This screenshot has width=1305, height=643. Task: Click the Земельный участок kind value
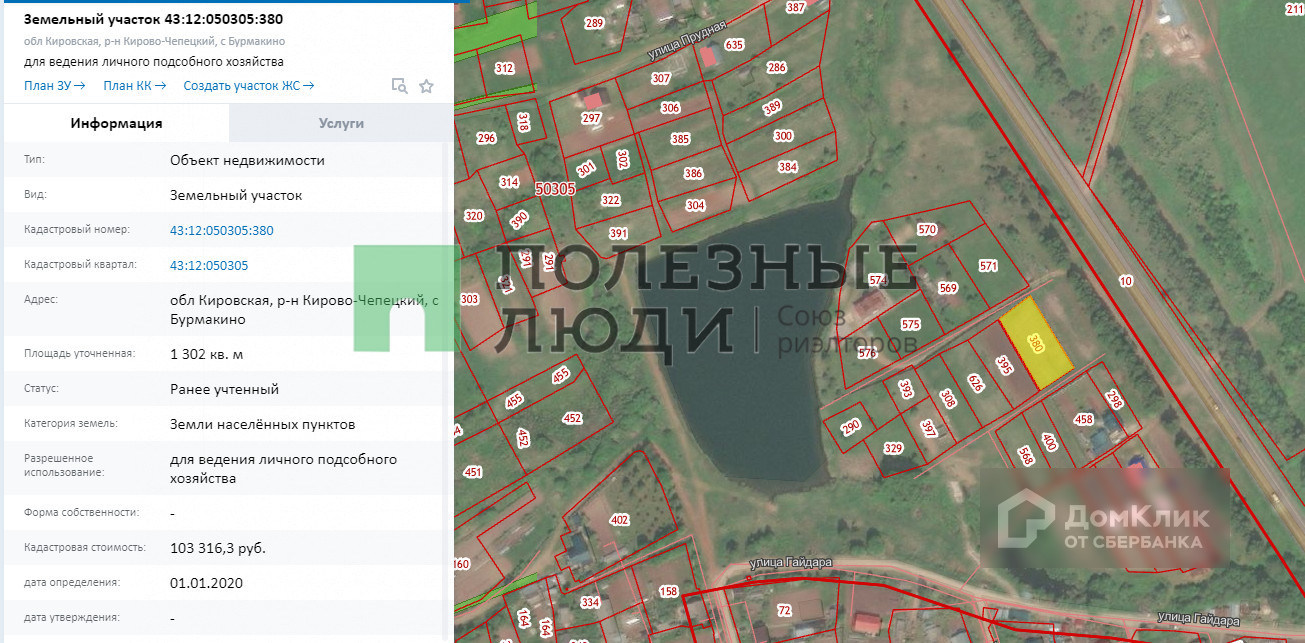(236, 195)
